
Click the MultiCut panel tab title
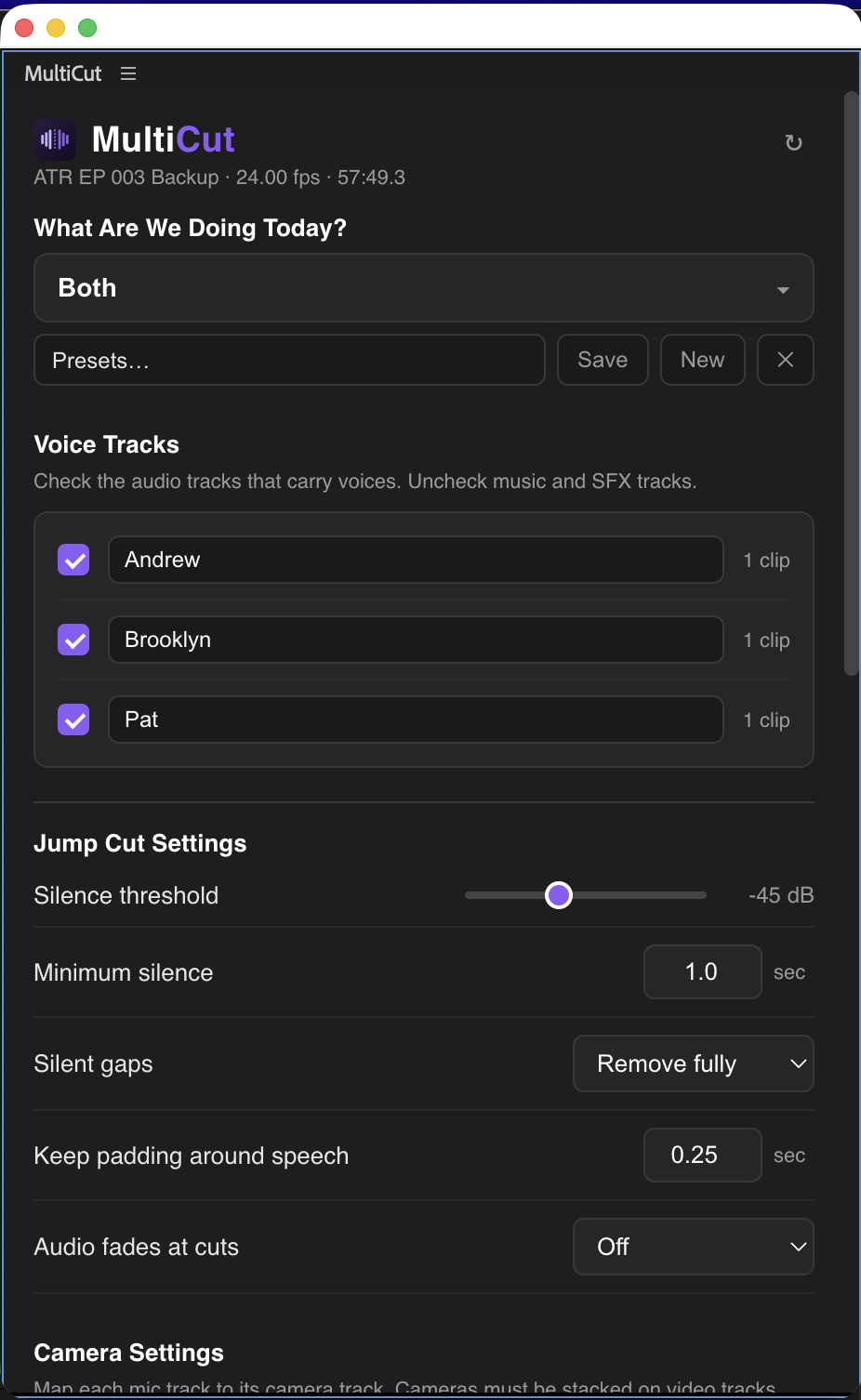point(63,73)
